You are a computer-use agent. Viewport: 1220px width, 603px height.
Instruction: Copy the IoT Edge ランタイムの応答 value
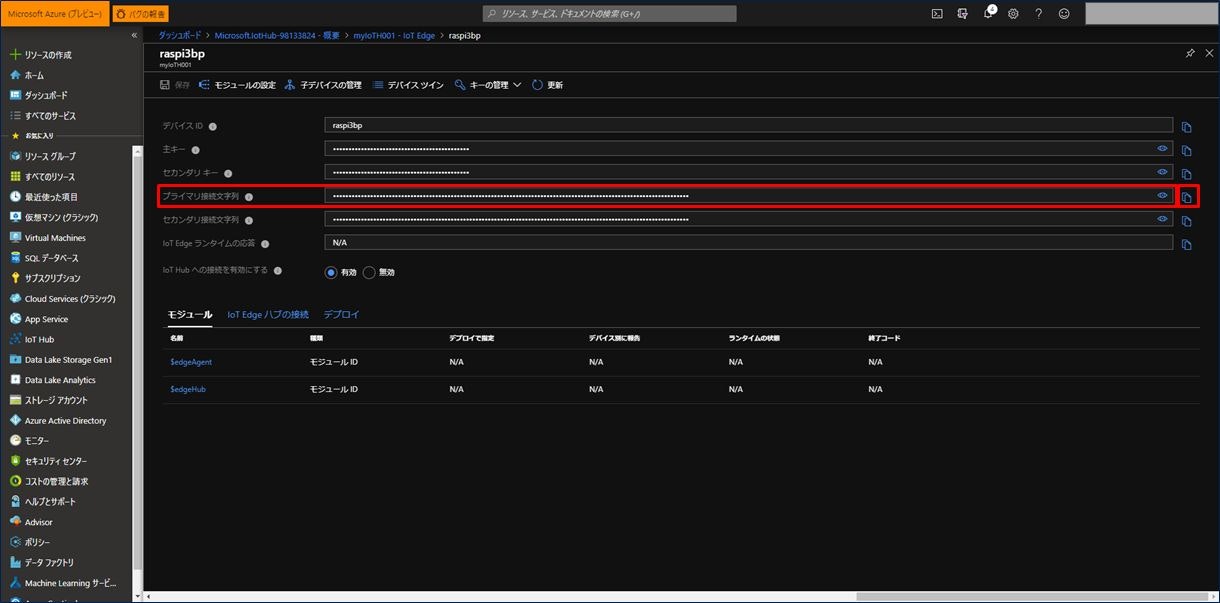coord(1186,244)
